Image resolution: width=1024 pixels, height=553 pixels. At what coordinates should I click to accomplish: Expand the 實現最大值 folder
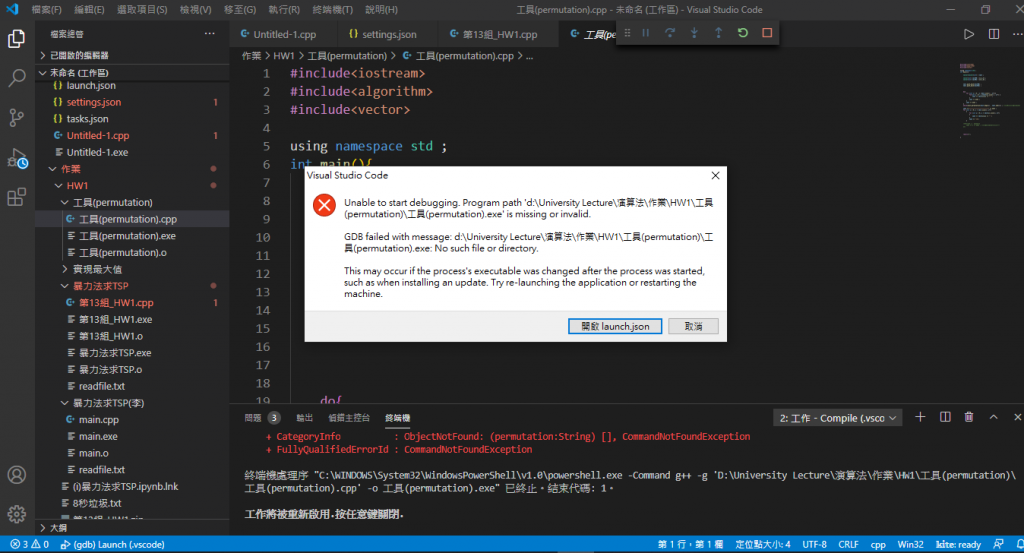[x=134, y=269]
